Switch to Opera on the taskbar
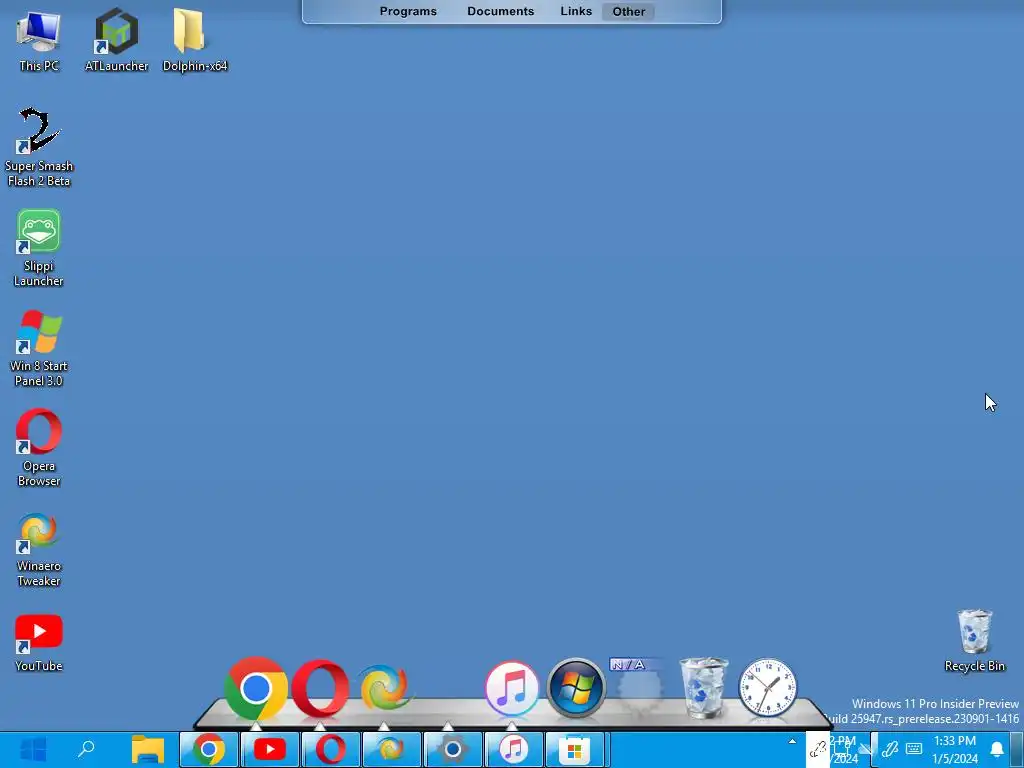1024x768 pixels. (x=330, y=750)
